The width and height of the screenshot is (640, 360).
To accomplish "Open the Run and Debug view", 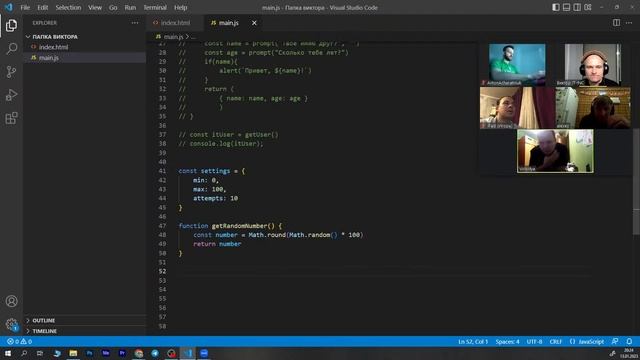I will pos(11,95).
